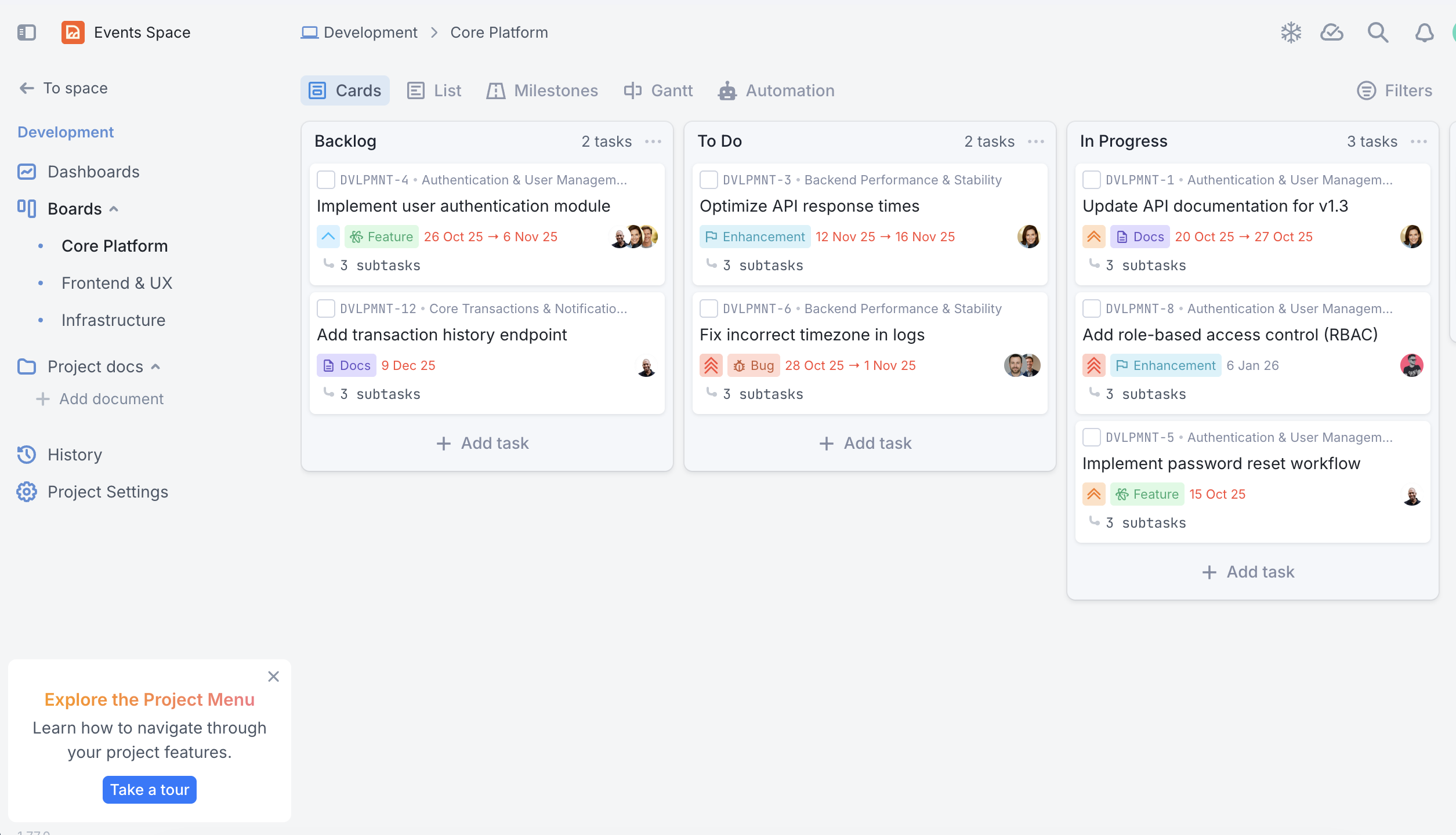Open Backlog column options menu
This screenshot has width=1456, height=835.
click(653, 141)
